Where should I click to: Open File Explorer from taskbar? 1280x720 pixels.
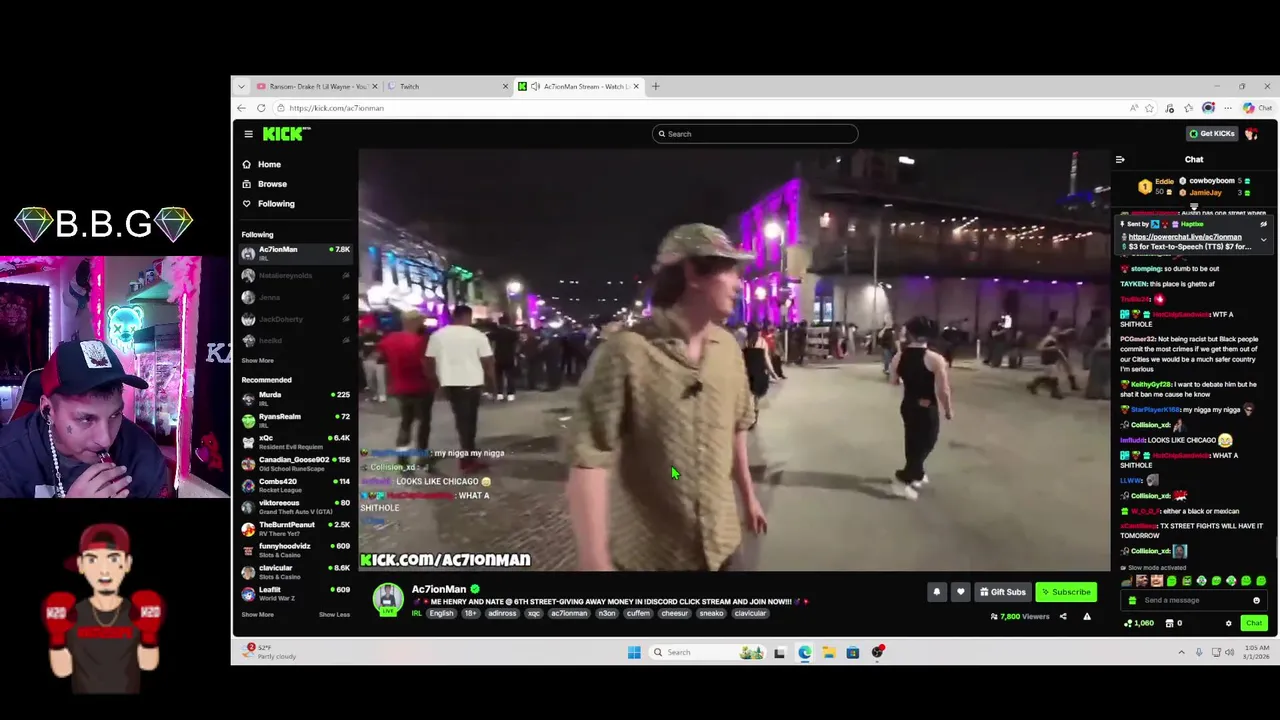click(828, 653)
